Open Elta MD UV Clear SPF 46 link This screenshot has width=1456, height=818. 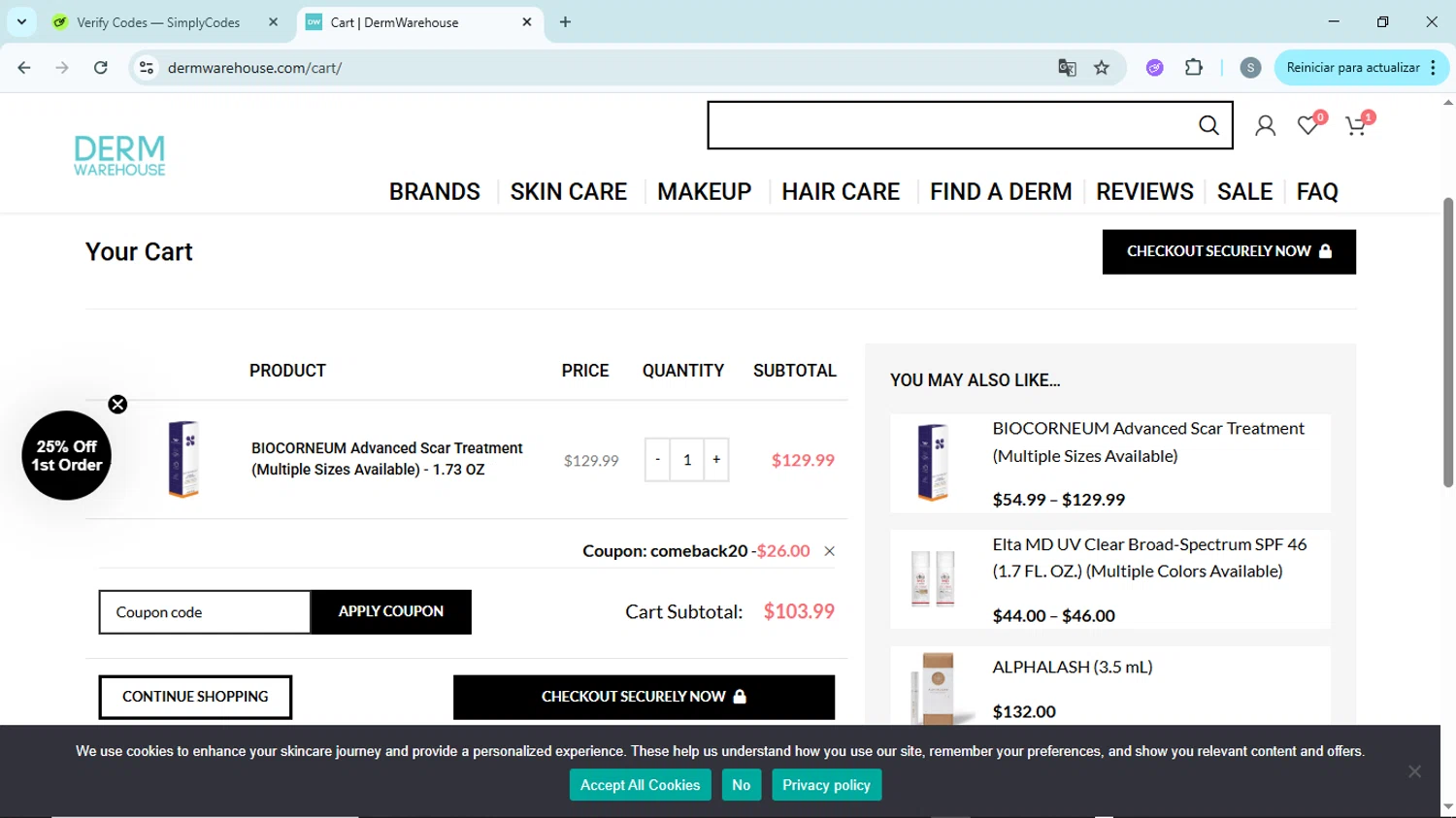point(1149,558)
